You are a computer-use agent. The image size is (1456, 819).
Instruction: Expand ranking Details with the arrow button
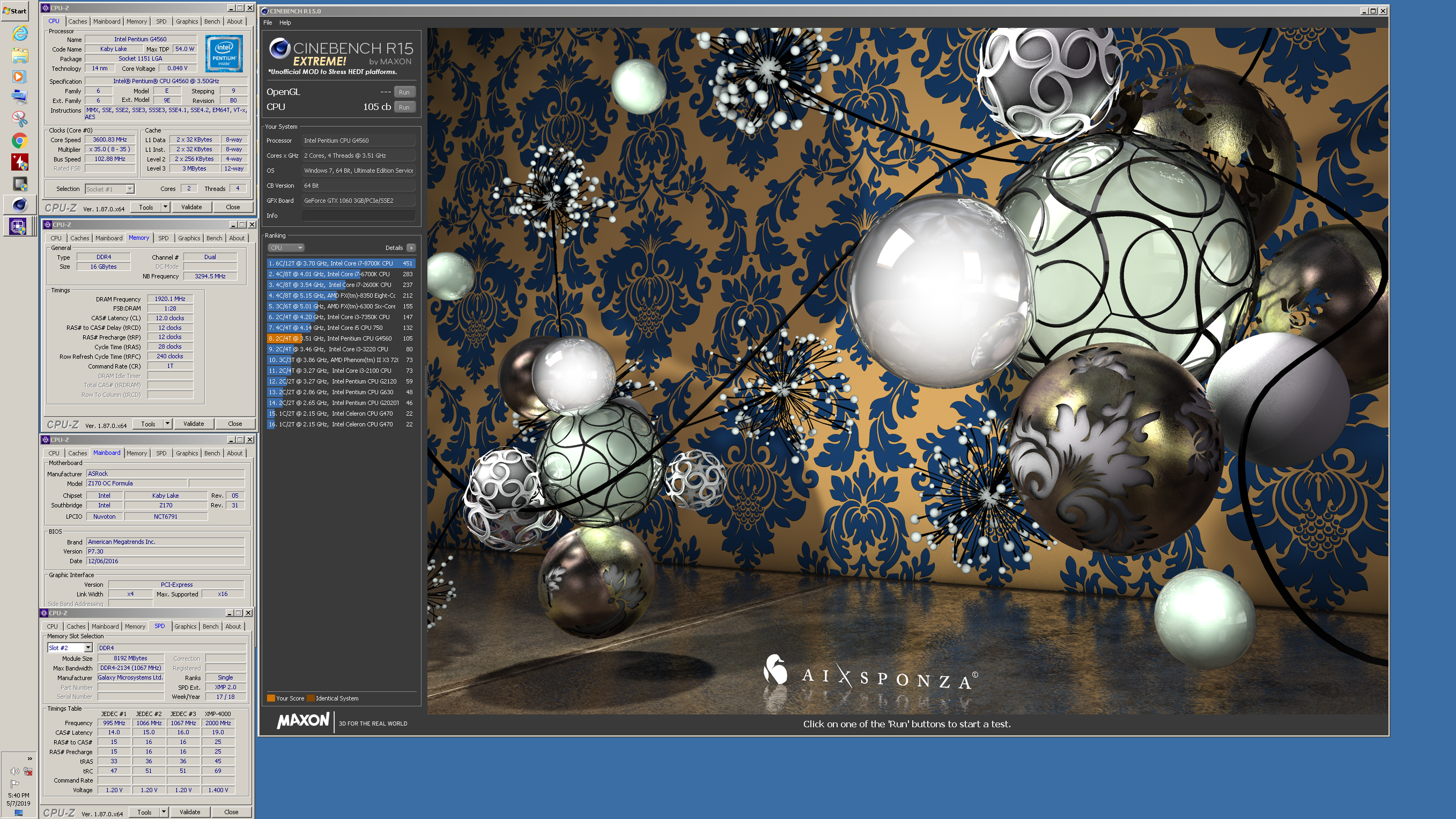(x=411, y=248)
